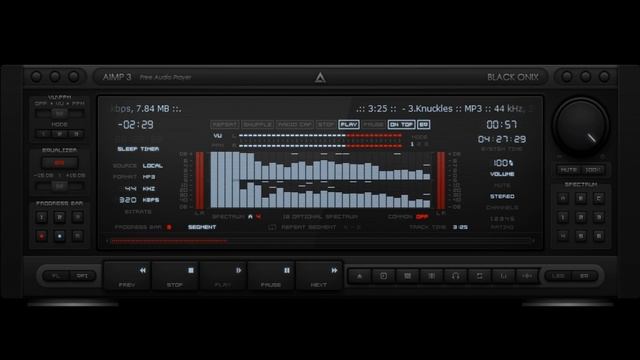Click the spectrum analyzer bars display
The height and width of the screenshot is (360, 640).
320,180
